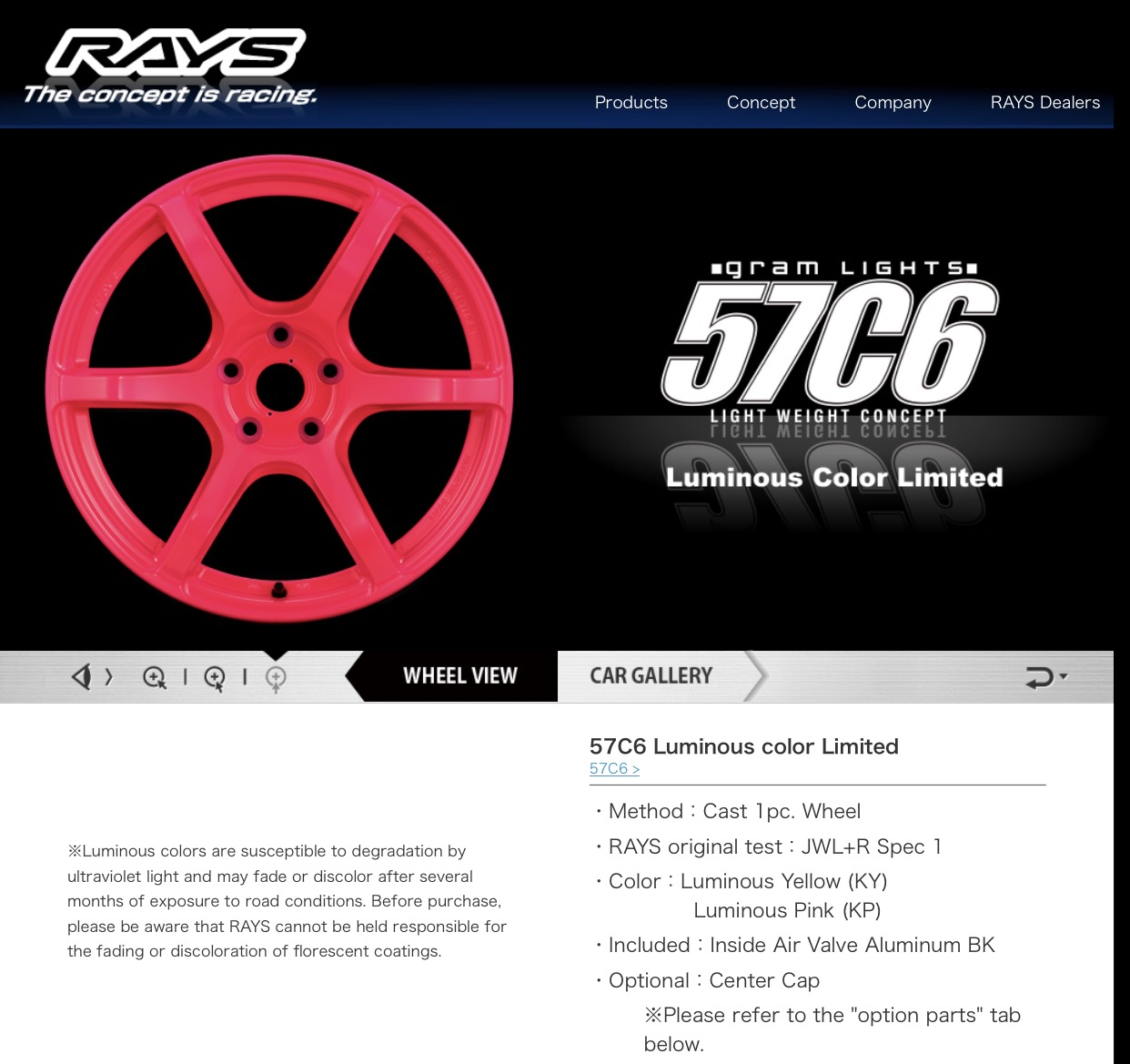Viewport: 1130px width, 1064px height.
Task: Switch to the CAR GALLERY tab
Action: (x=651, y=676)
